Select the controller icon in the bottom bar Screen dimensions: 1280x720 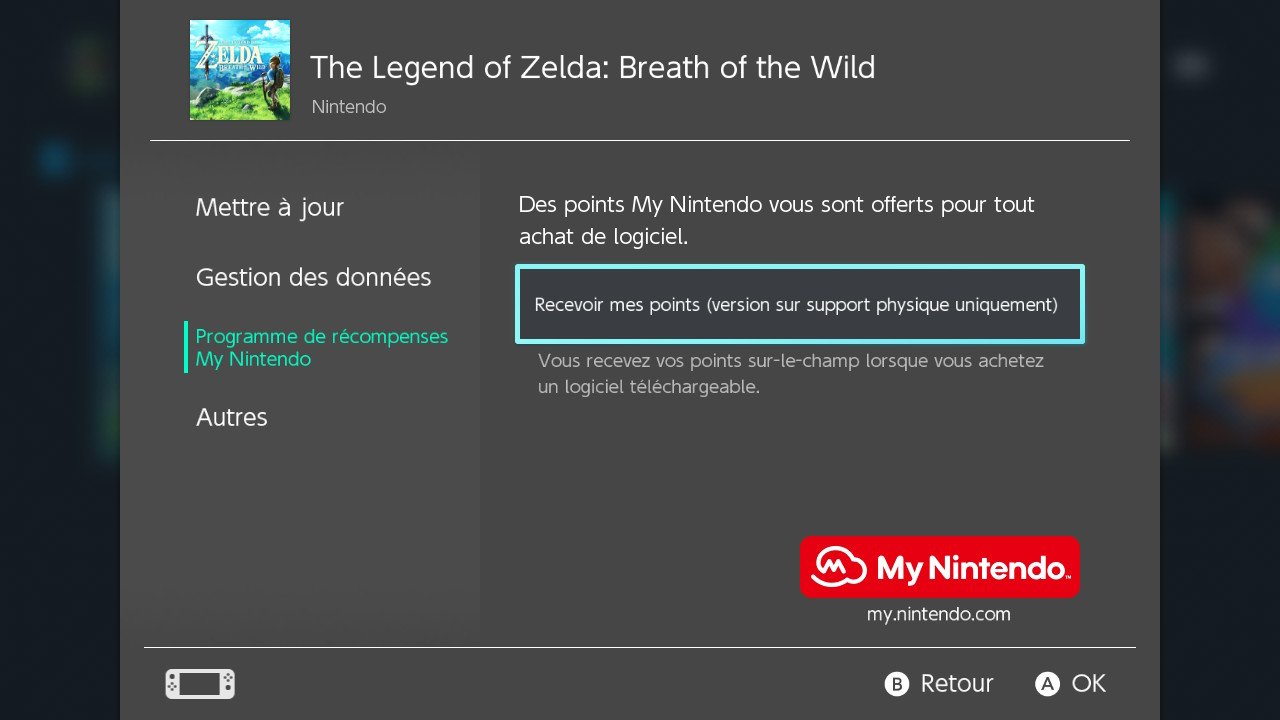point(199,684)
